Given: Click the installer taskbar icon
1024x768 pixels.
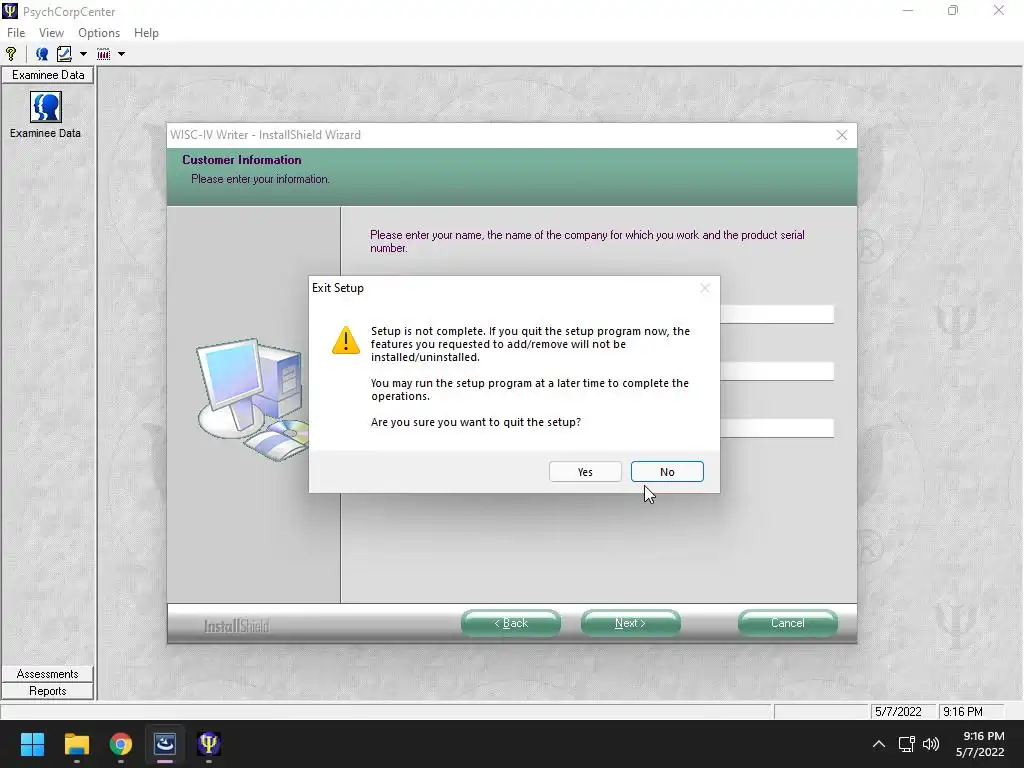Looking at the screenshot, I should pyautogui.click(x=165, y=744).
